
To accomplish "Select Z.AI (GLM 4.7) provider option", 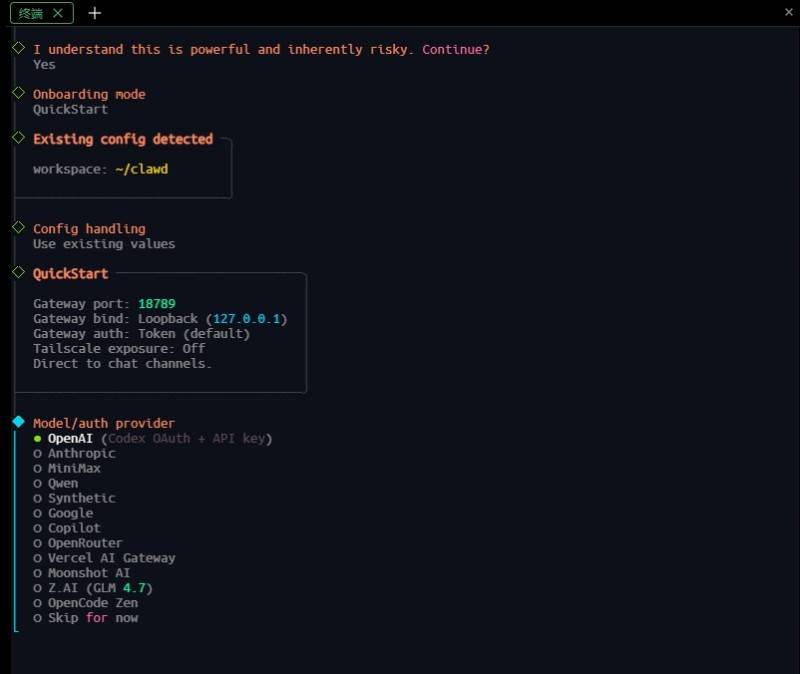I will tap(93, 588).
